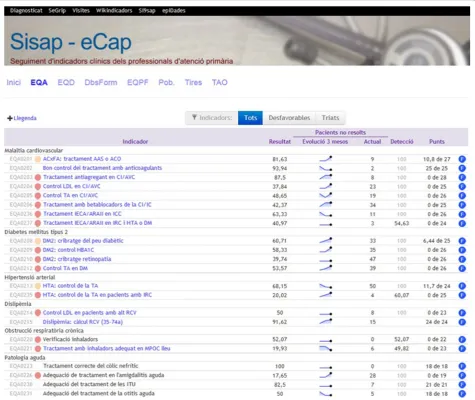The height and width of the screenshot is (400, 475).
Task: Click blue icon in Control TA en DM row
Action: pyautogui.click(x=462, y=268)
